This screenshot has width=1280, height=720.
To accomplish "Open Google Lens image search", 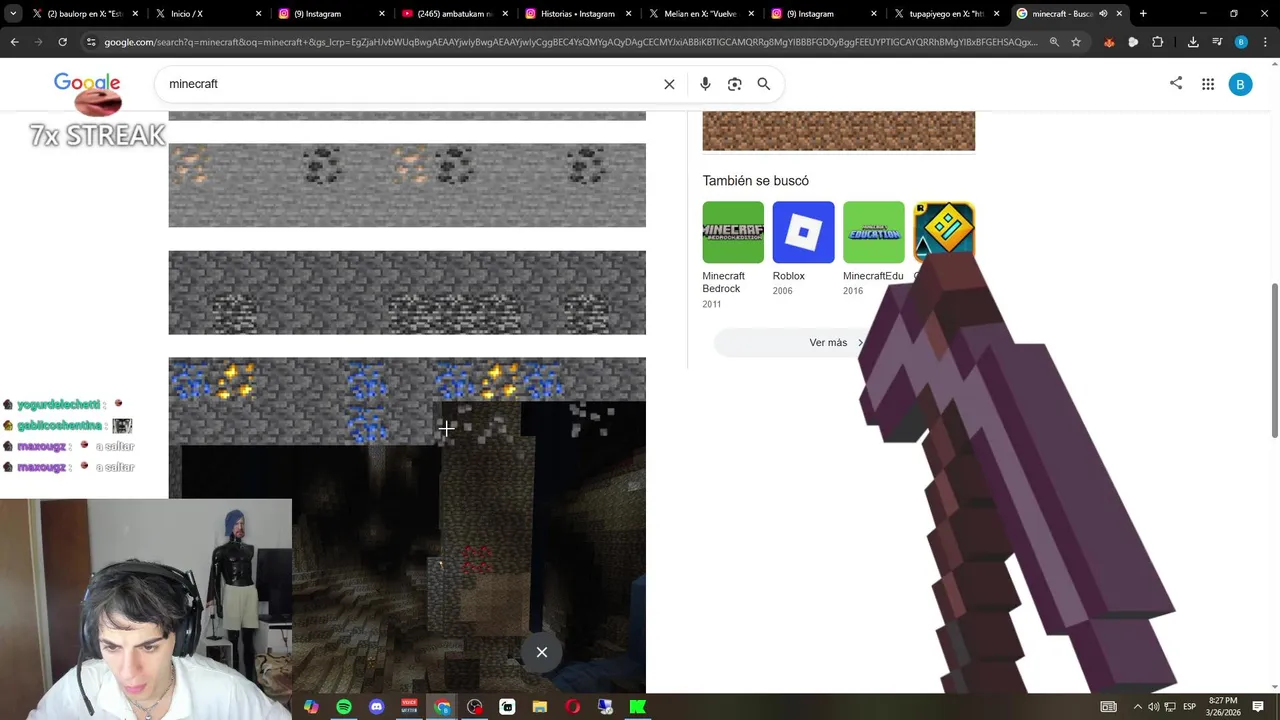I will click(x=735, y=84).
